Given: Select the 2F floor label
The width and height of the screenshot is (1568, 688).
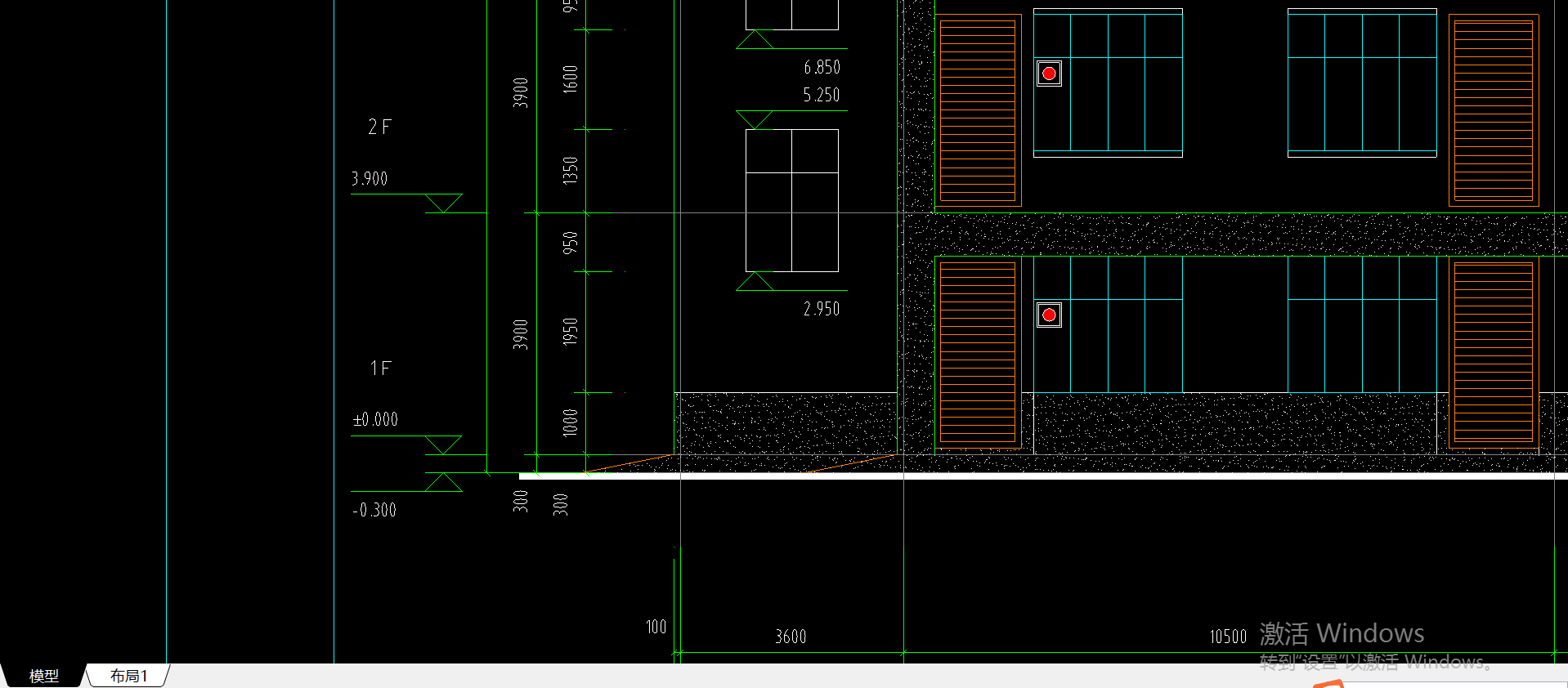Looking at the screenshot, I should pos(379,127).
